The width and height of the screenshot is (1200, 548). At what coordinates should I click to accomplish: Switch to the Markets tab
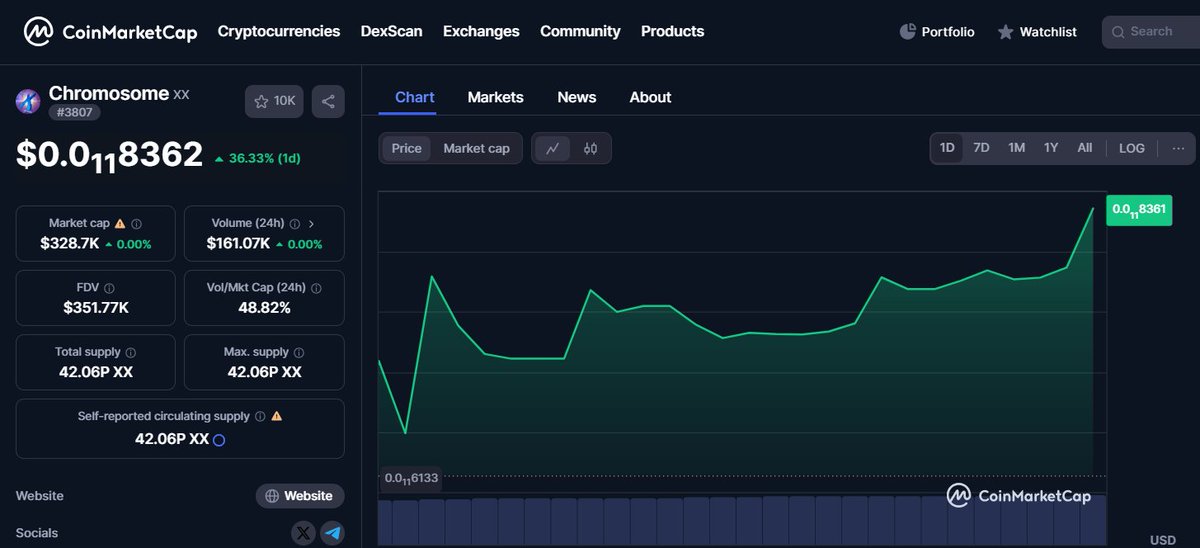(495, 97)
